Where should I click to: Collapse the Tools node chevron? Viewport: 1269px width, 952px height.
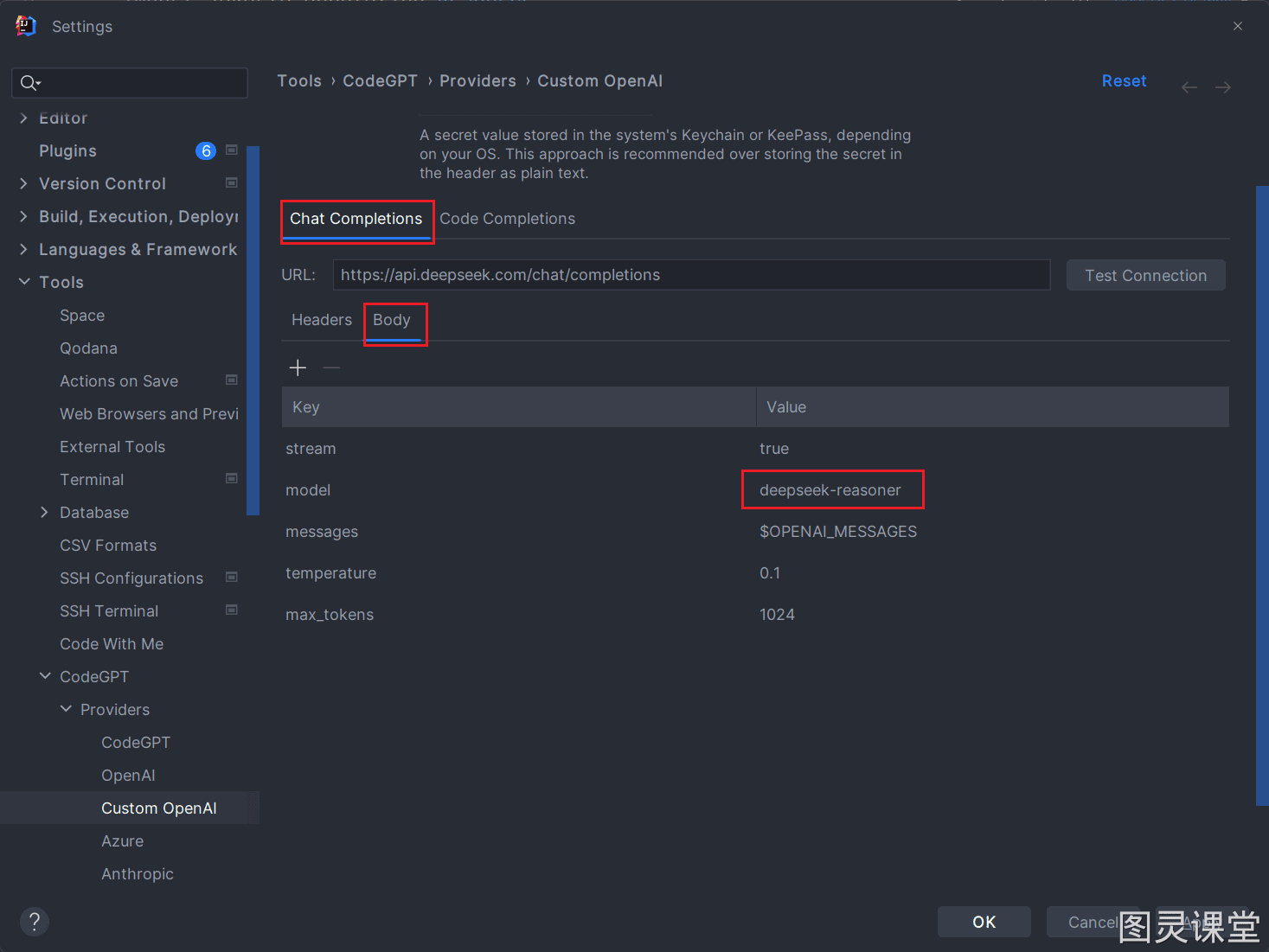point(23,282)
